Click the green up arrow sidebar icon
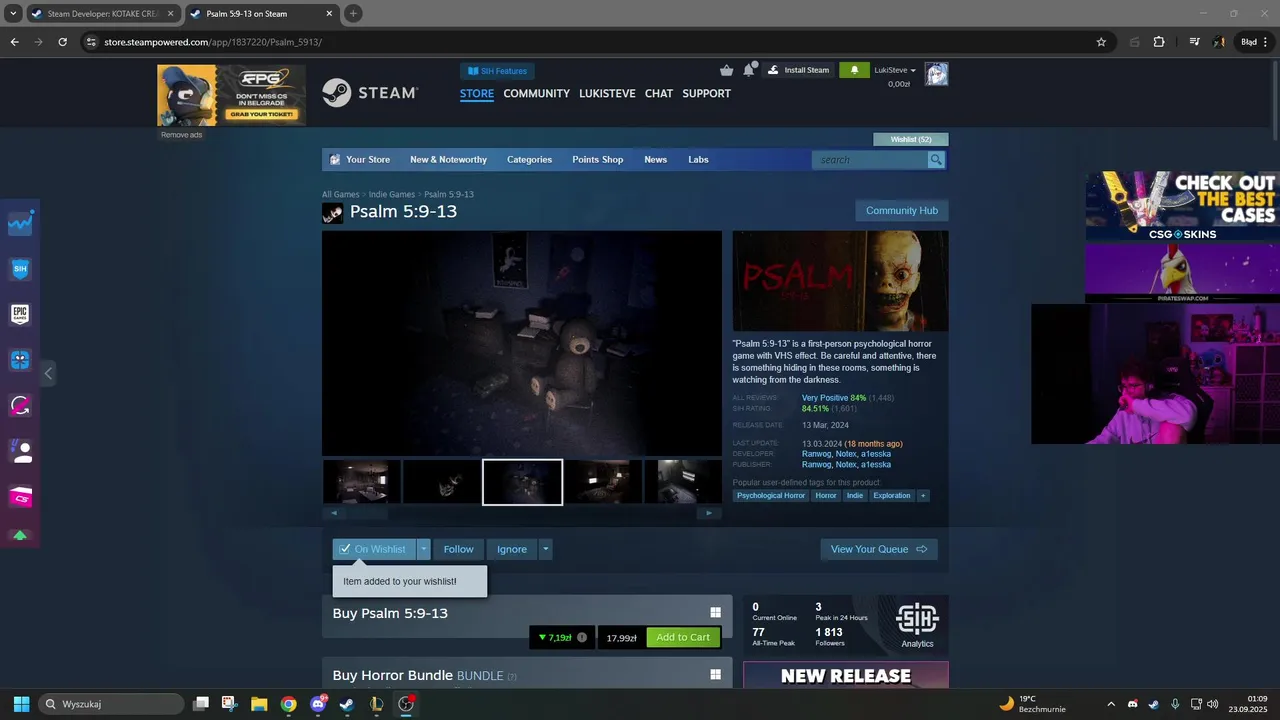Viewport: 1280px width, 720px height. [x=20, y=535]
